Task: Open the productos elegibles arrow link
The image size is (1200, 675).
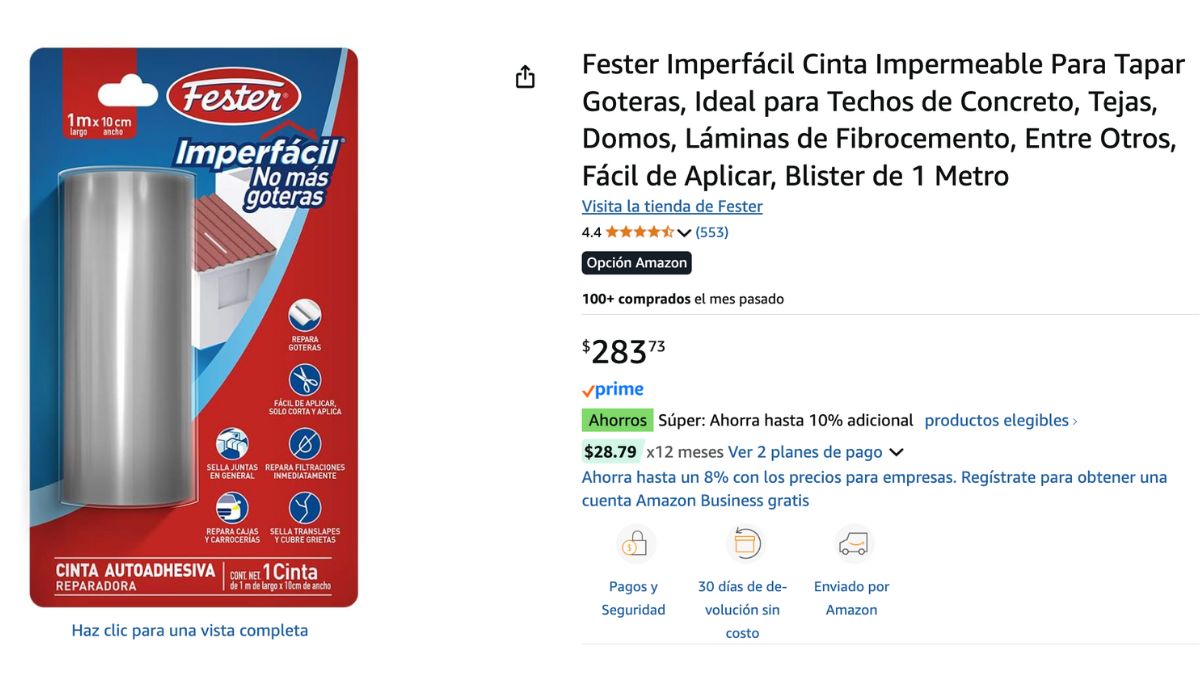Action: tap(1001, 420)
